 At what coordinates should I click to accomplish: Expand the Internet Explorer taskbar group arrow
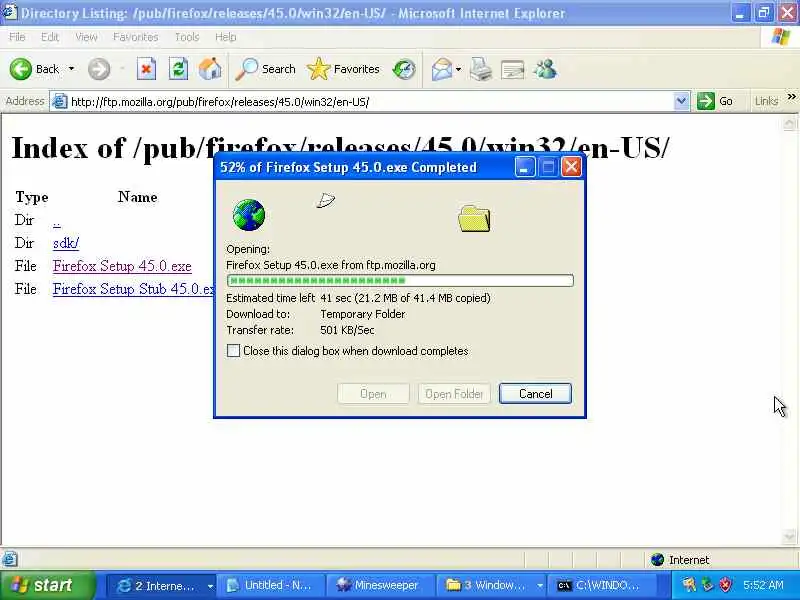[x=210, y=586]
